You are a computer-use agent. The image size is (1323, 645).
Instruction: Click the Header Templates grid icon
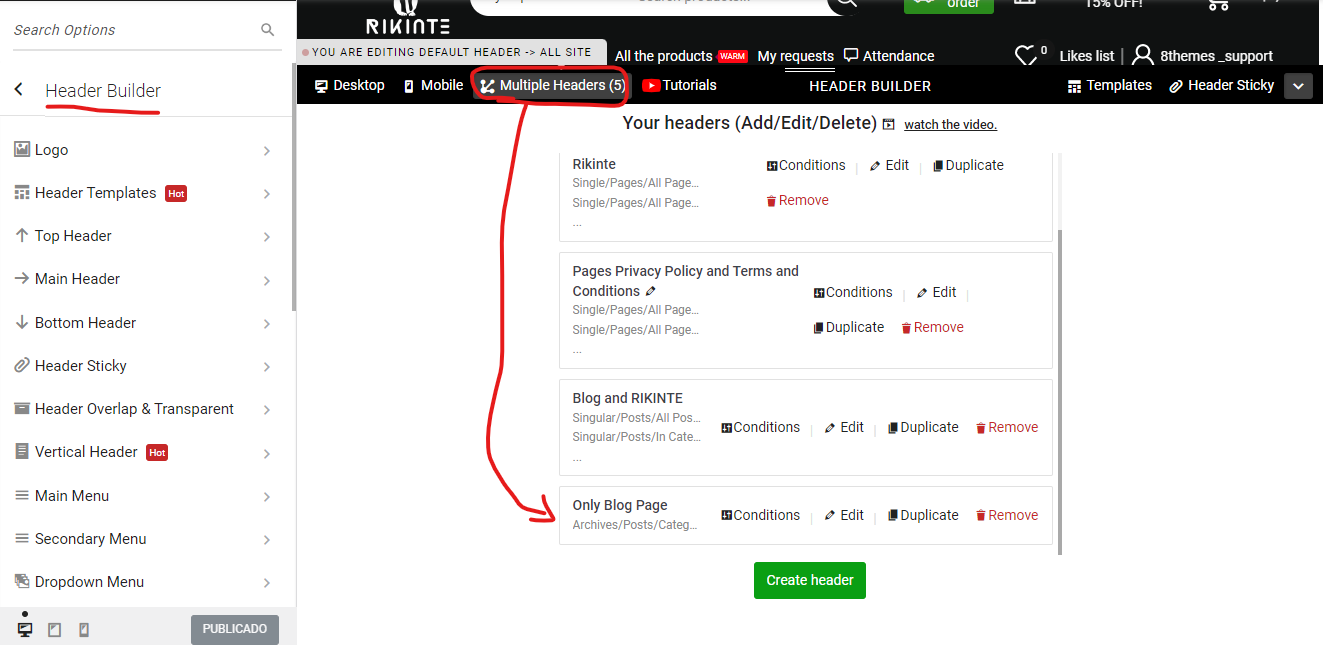(x=21, y=192)
